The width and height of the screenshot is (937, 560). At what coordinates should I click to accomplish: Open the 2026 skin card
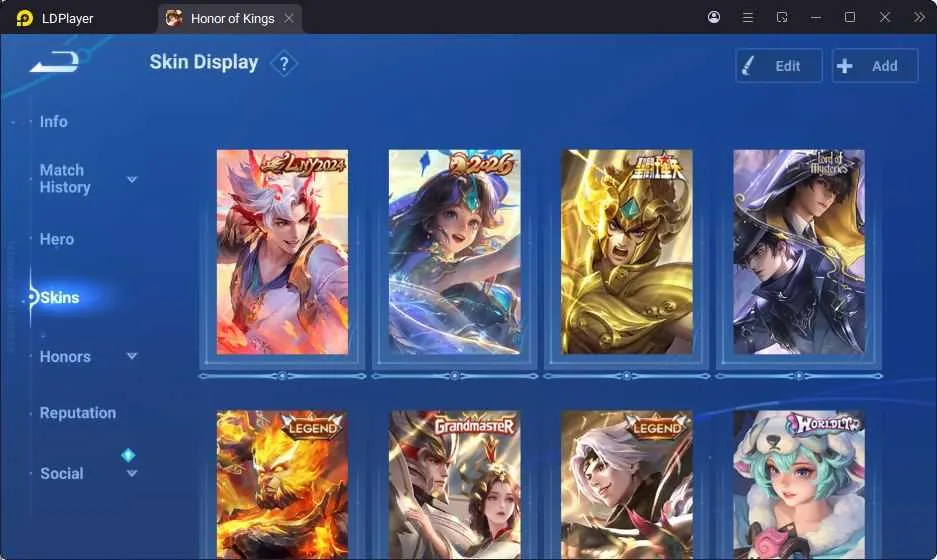pyautogui.click(x=454, y=252)
